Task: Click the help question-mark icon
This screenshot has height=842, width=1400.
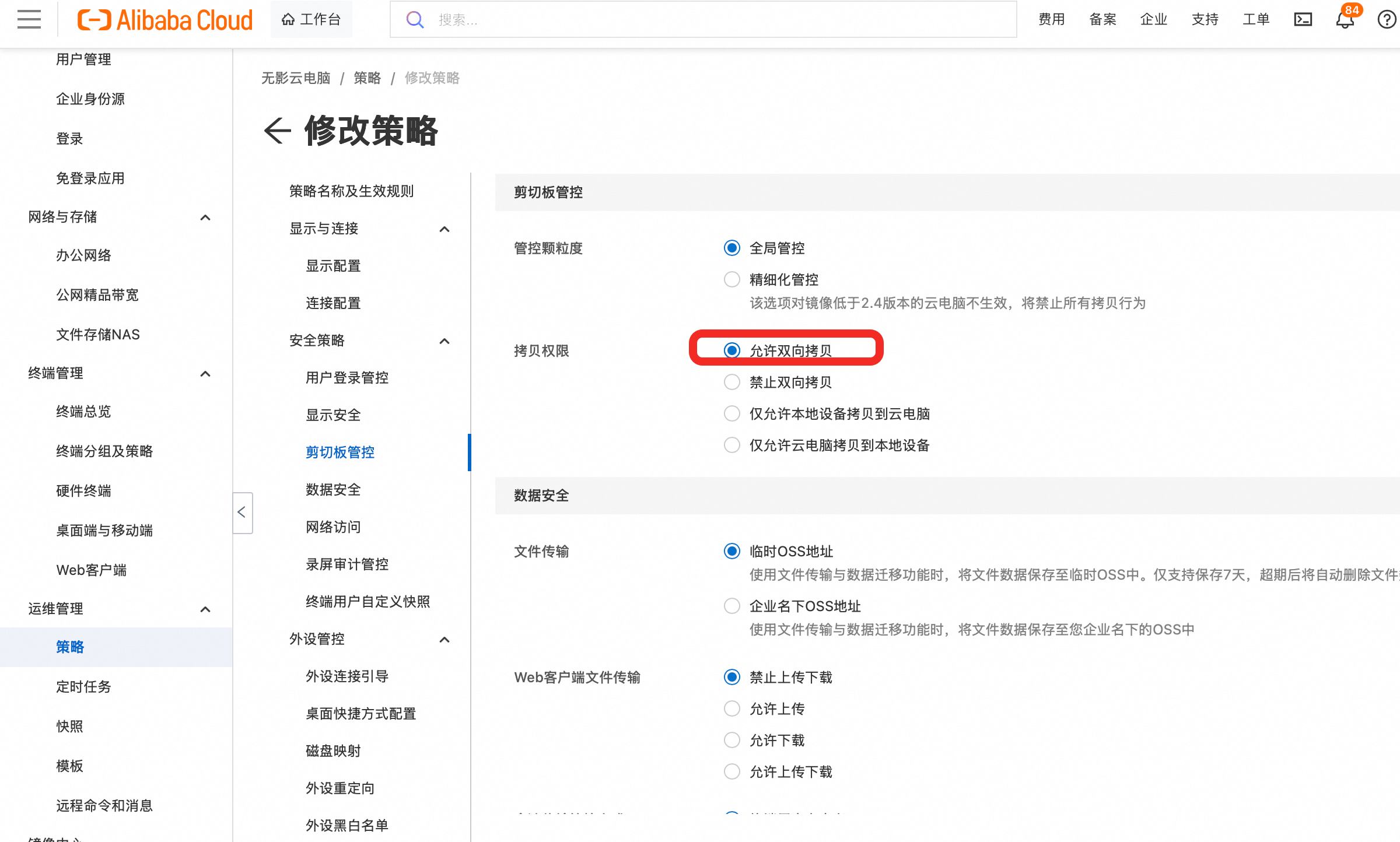Action: tap(1387, 20)
